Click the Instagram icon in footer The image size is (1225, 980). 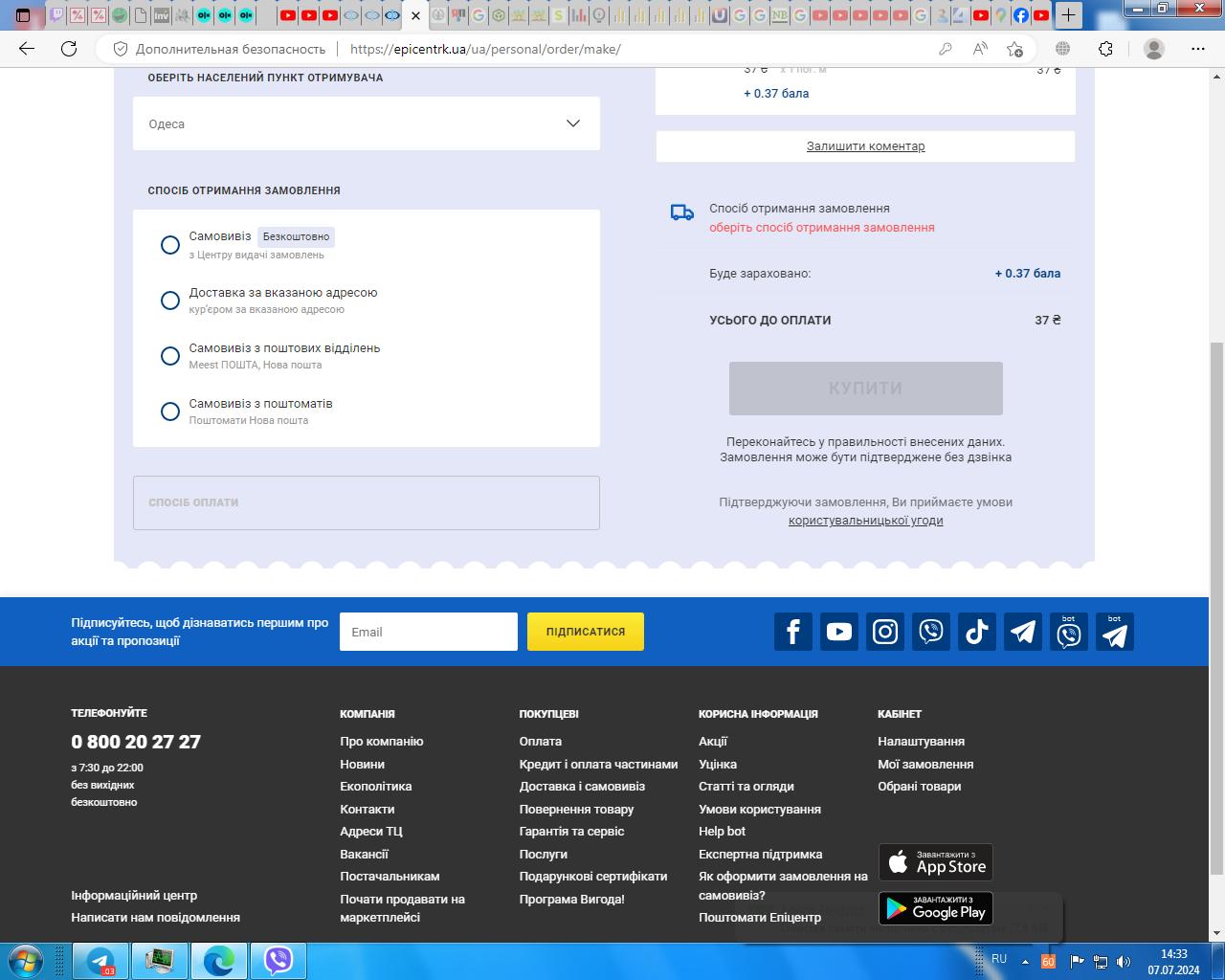click(885, 632)
